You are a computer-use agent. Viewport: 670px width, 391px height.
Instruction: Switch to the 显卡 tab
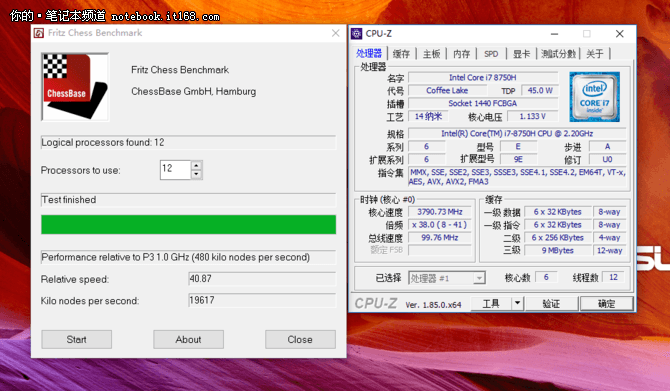pyautogui.click(x=521, y=54)
